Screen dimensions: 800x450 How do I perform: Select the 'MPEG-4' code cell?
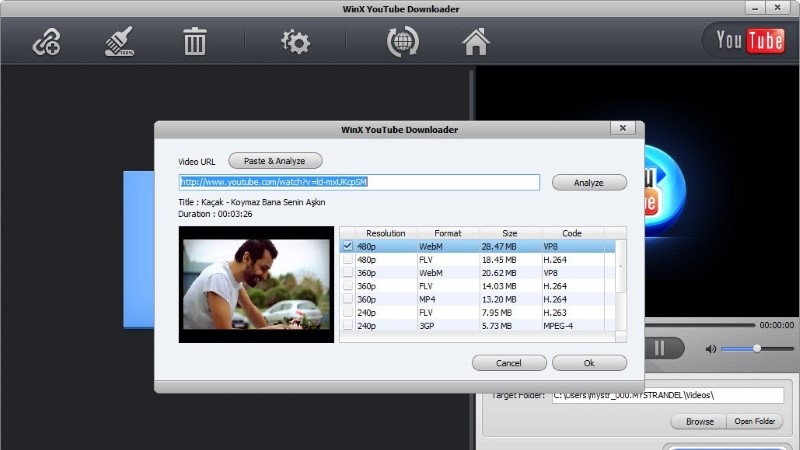[558, 326]
